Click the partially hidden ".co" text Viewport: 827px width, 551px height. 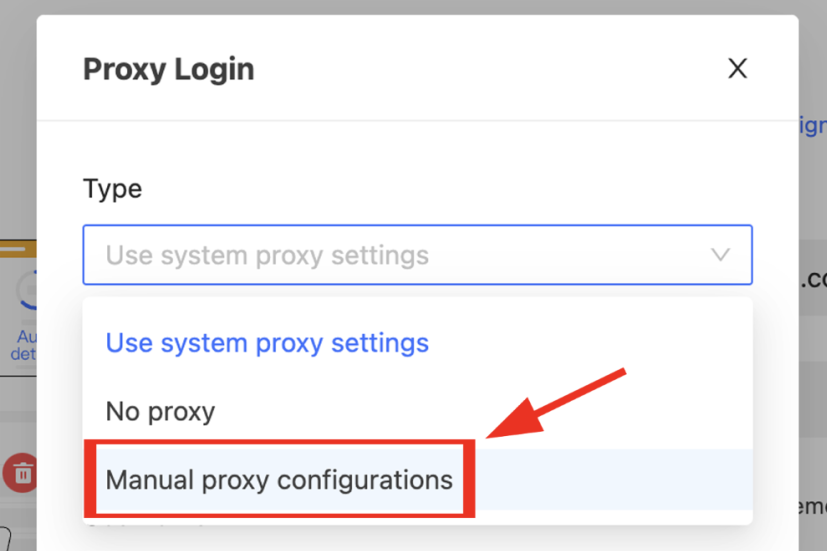point(812,280)
